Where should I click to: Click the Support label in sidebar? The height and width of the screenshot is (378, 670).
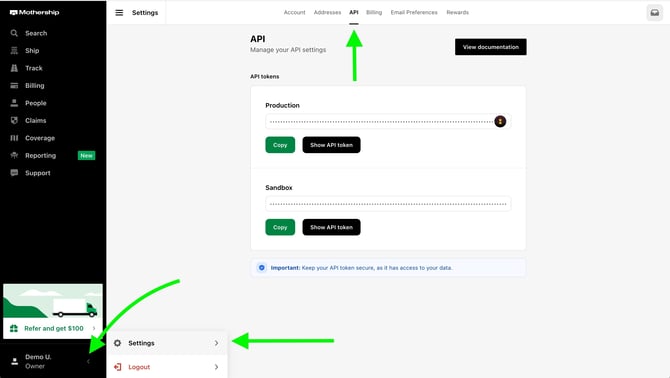pyautogui.click(x=38, y=173)
